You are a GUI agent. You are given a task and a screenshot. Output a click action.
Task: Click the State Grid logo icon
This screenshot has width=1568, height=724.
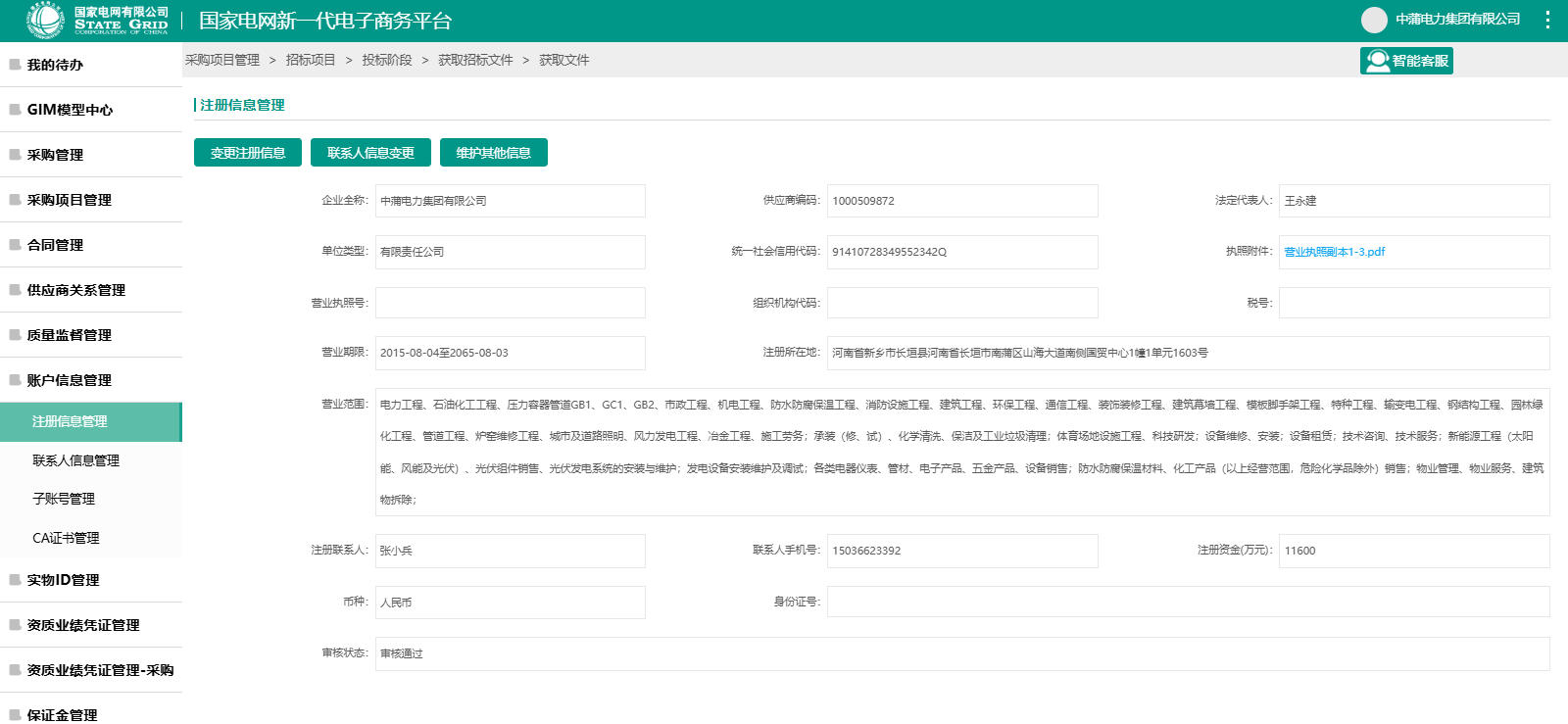(45, 20)
